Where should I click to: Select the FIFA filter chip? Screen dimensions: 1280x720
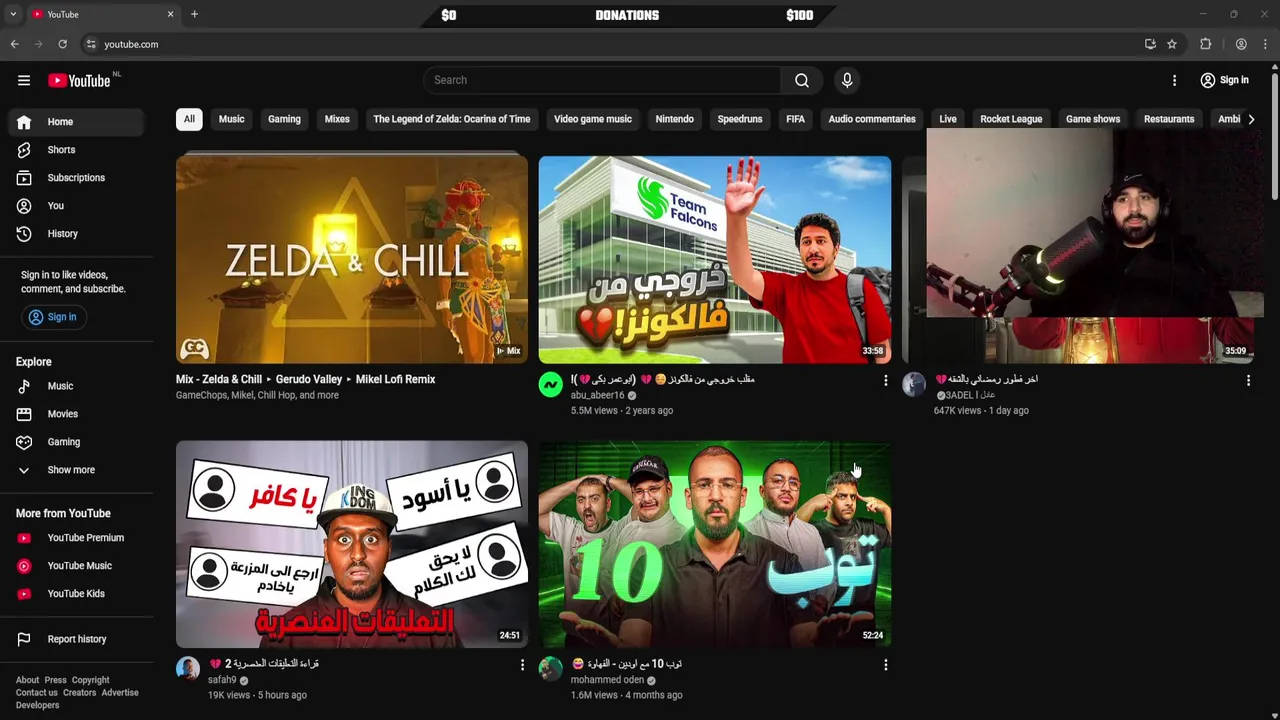795,119
